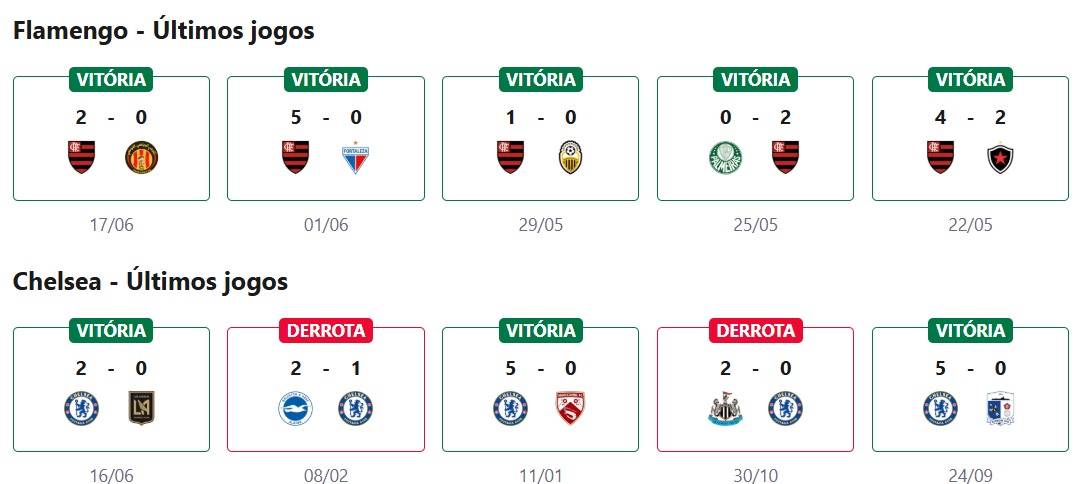The image size is (1081, 484).
Task: Open the green Palmeiras crest
Action: pyautogui.click(x=725, y=157)
